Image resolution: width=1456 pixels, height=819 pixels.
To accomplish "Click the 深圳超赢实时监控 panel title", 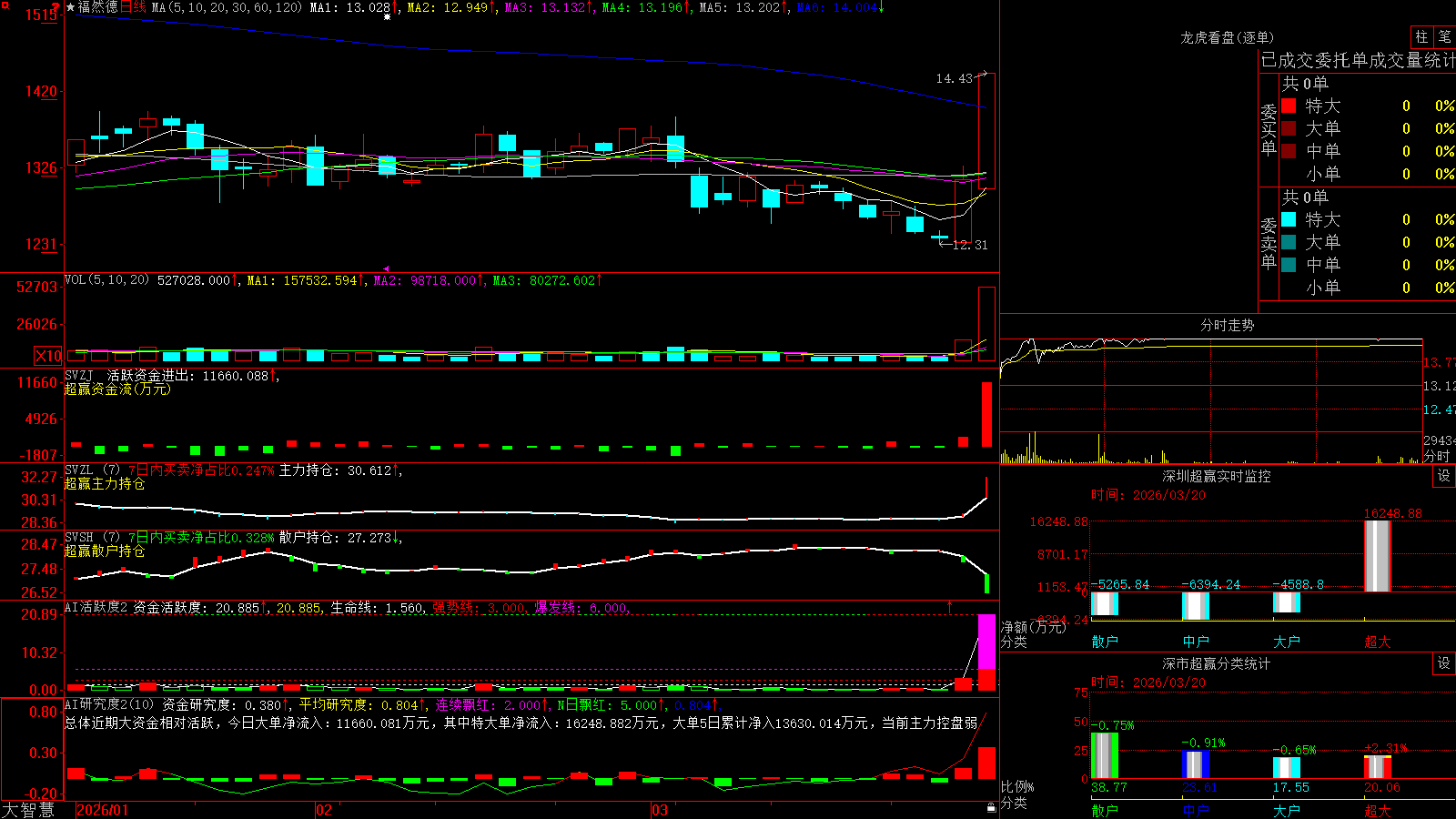I will [1217, 476].
